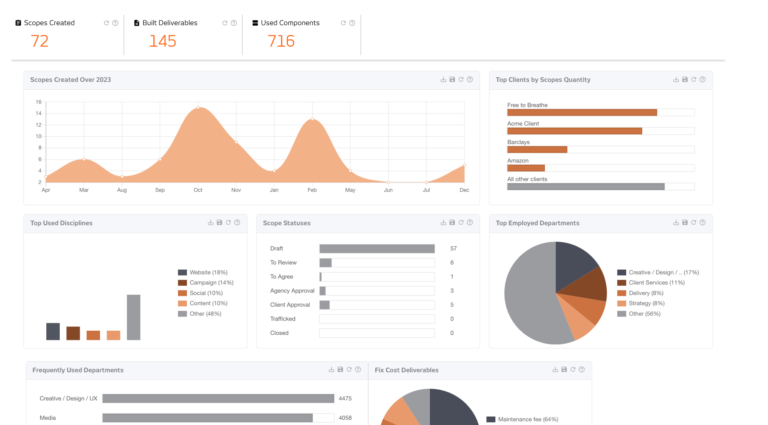The width and height of the screenshot is (768, 425).
Task: Save the Top Clients by Scopes Quantity widget
Action: click(x=685, y=79)
